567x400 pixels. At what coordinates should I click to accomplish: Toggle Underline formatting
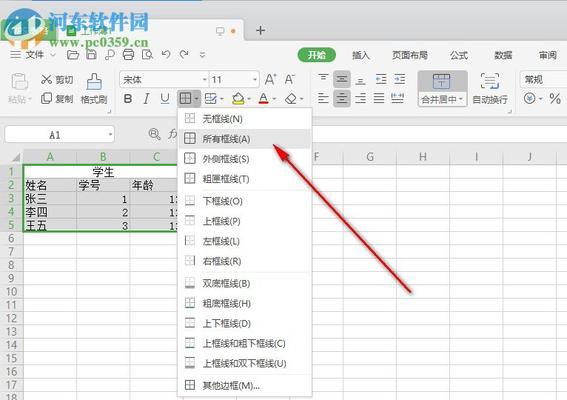click(165, 98)
